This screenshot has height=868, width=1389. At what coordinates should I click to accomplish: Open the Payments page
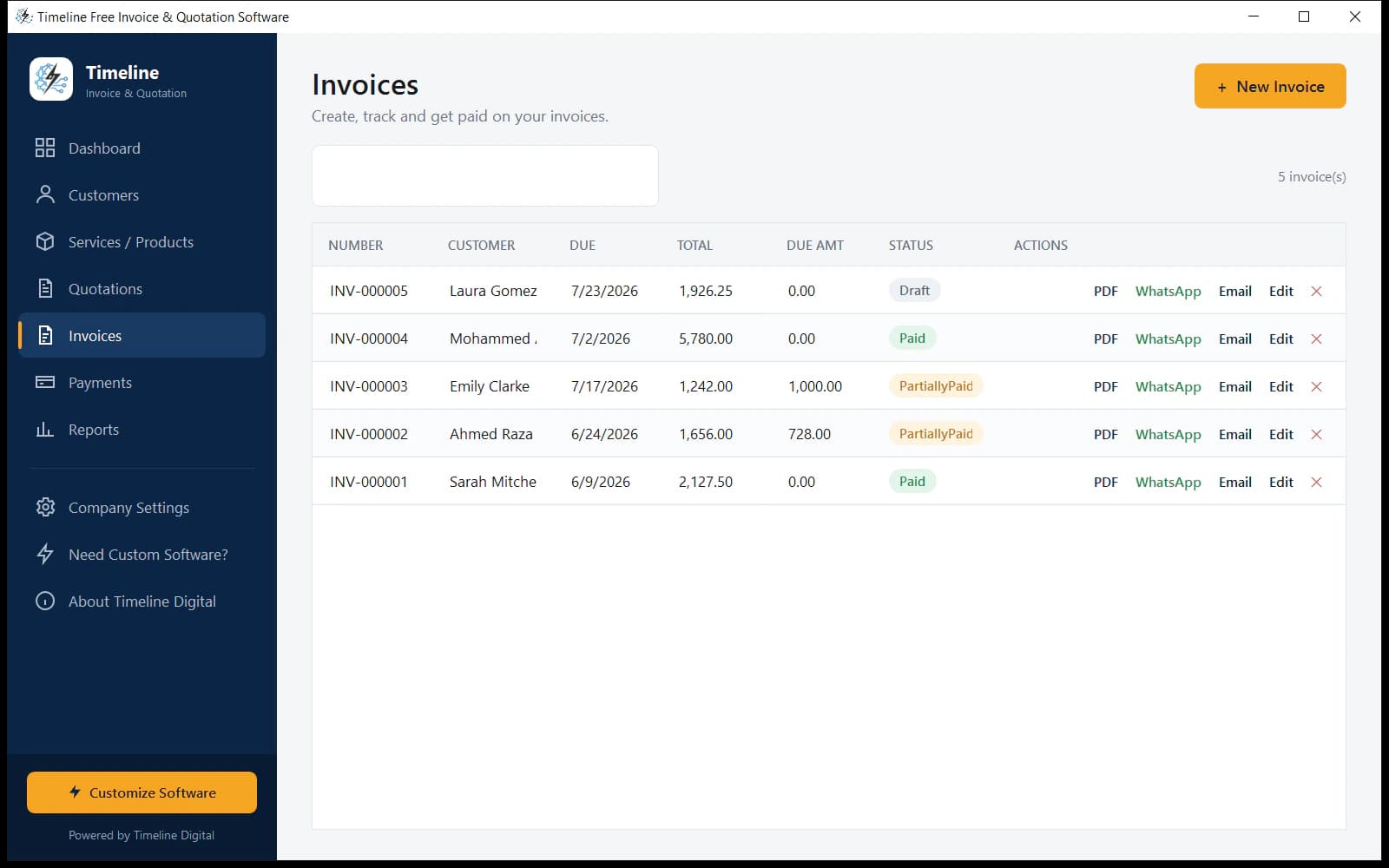(x=100, y=383)
